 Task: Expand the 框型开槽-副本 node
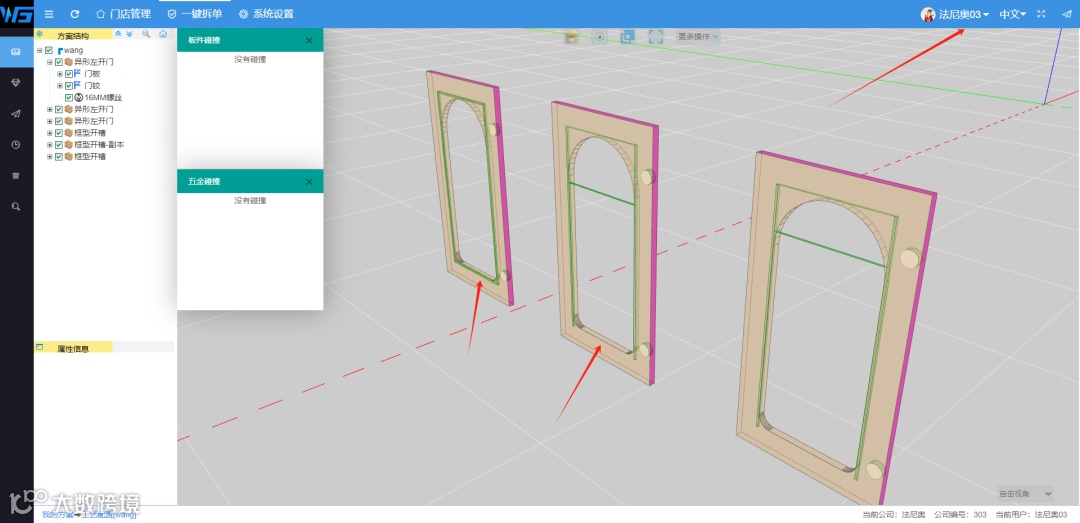pos(50,145)
